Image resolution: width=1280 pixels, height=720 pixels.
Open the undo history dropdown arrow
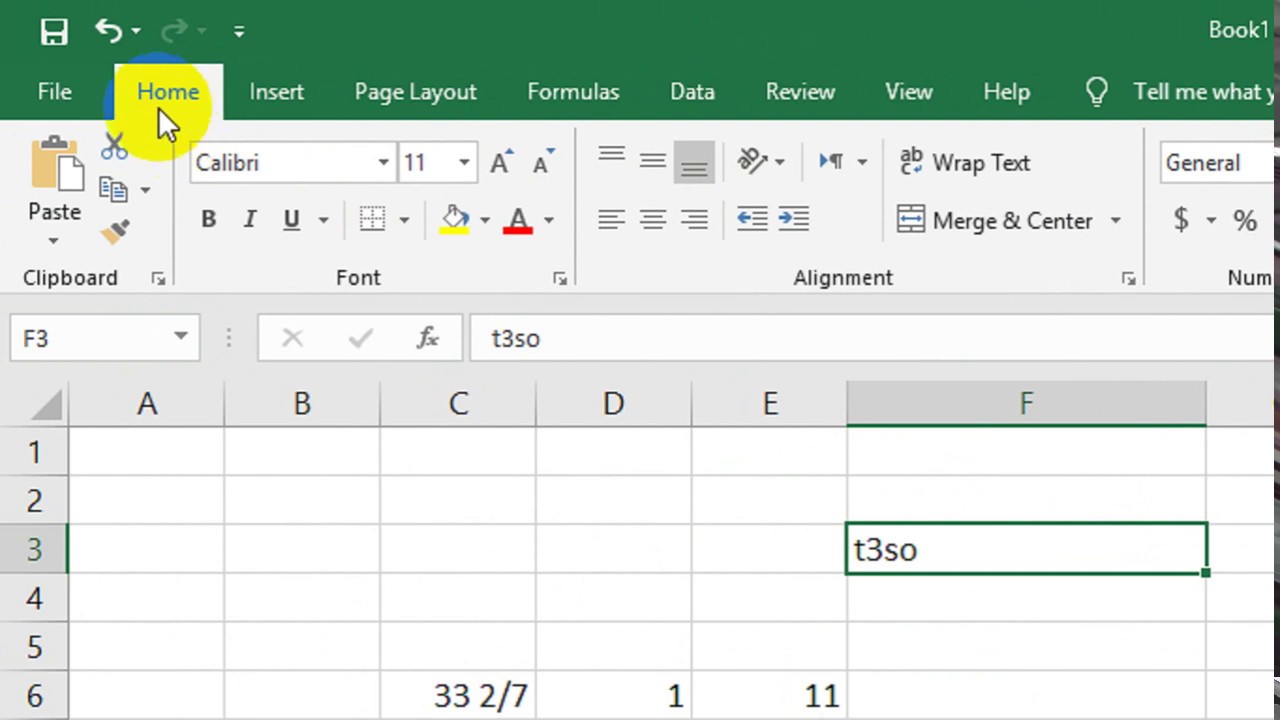136,32
